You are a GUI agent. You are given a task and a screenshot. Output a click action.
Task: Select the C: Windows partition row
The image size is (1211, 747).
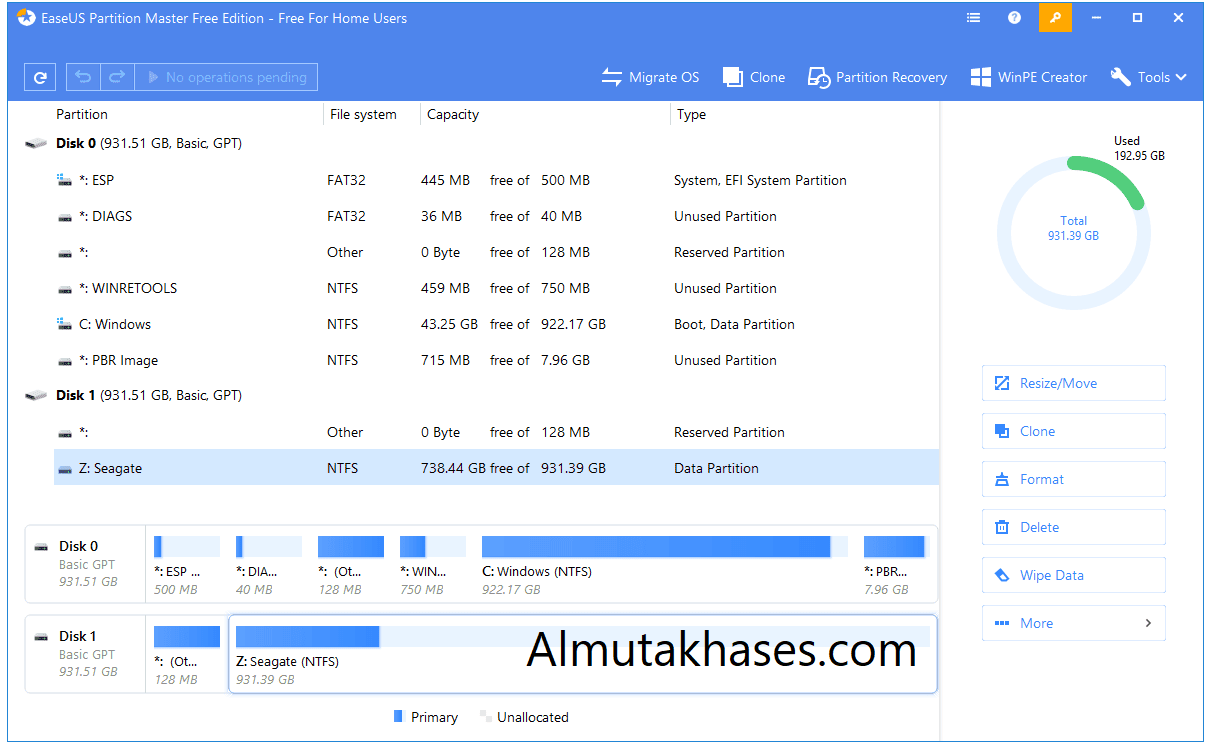[x=496, y=324]
